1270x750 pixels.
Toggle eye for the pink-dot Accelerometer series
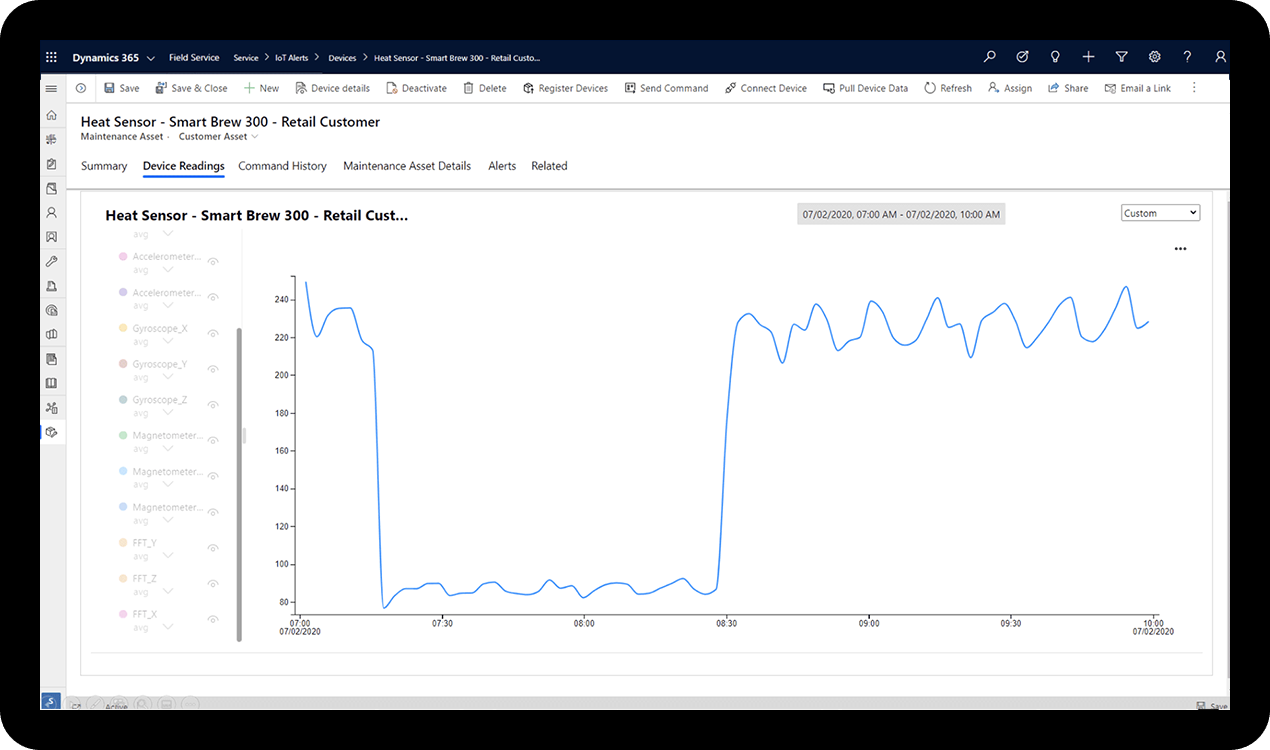point(213,261)
